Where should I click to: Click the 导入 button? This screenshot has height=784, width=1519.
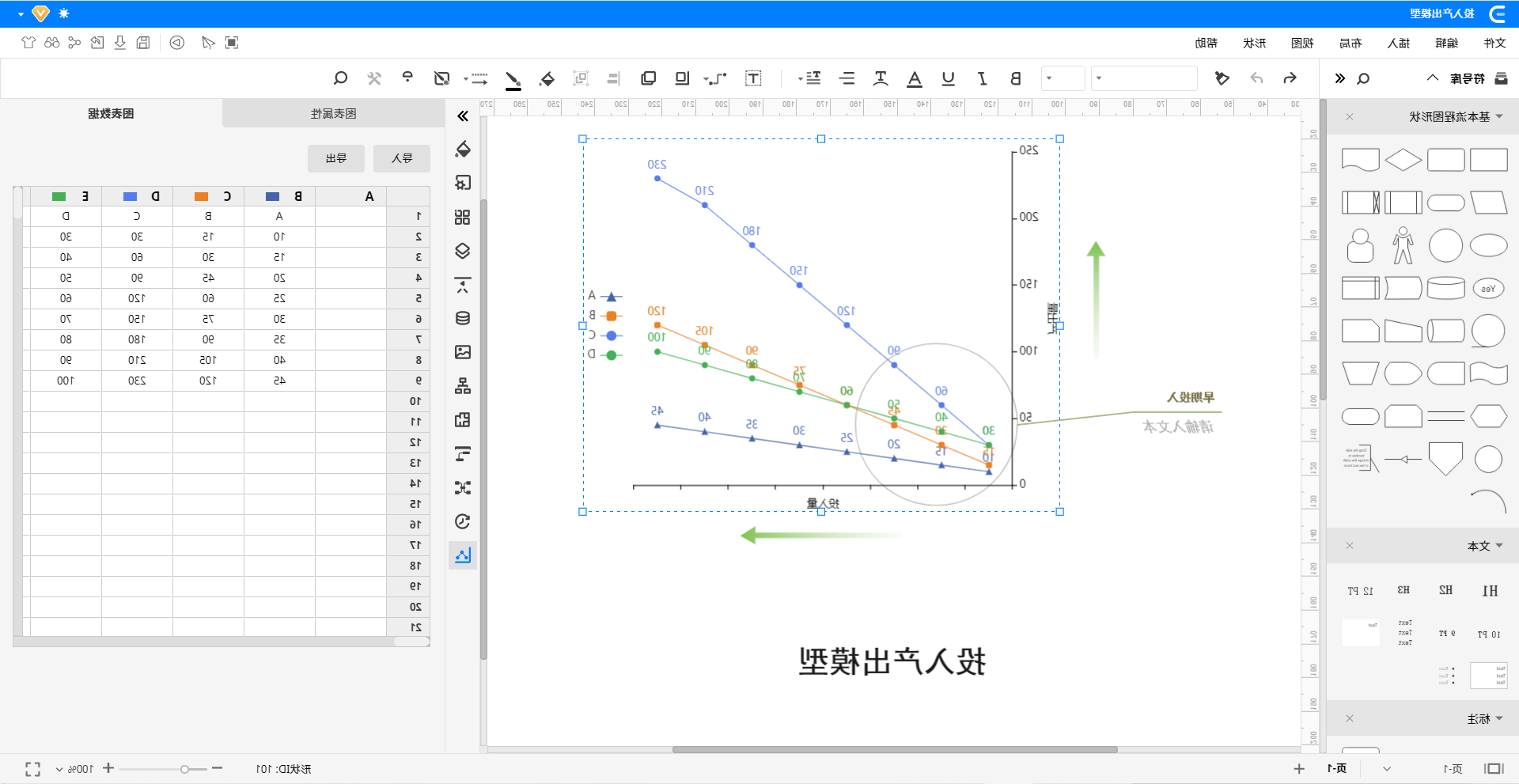point(402,158)
